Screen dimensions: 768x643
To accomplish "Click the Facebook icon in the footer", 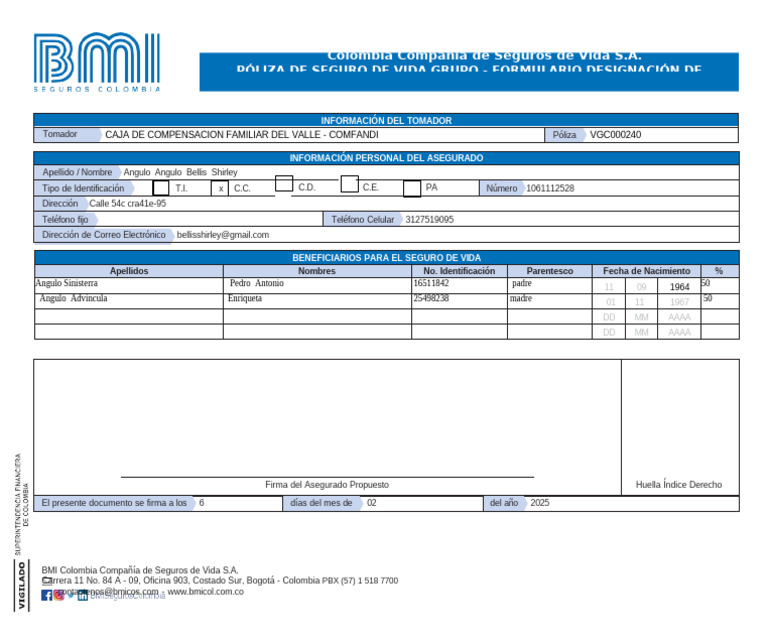I will pos(47,595).
